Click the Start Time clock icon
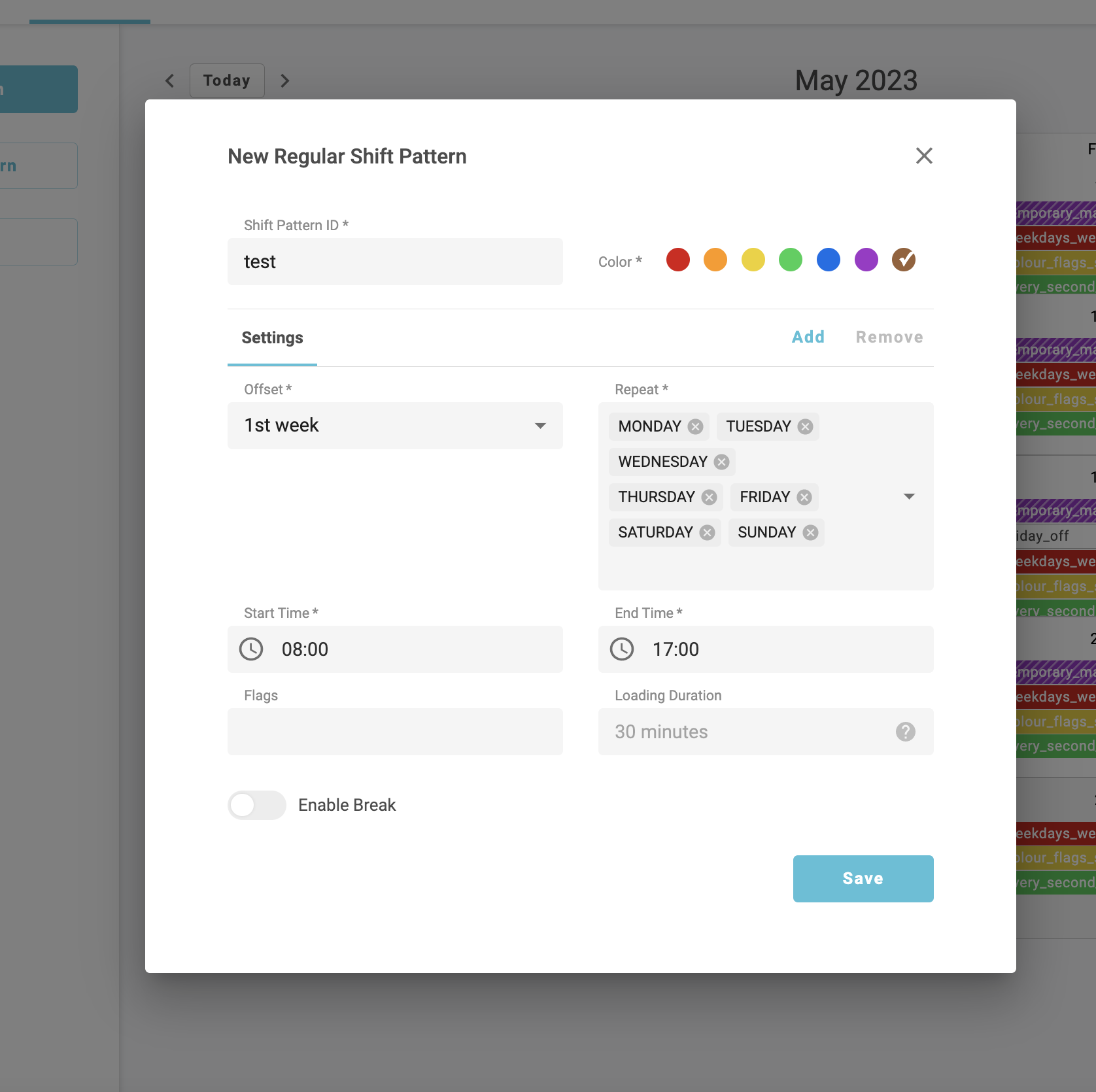This screenshot has width=1096, height=1092. [251, 649]
